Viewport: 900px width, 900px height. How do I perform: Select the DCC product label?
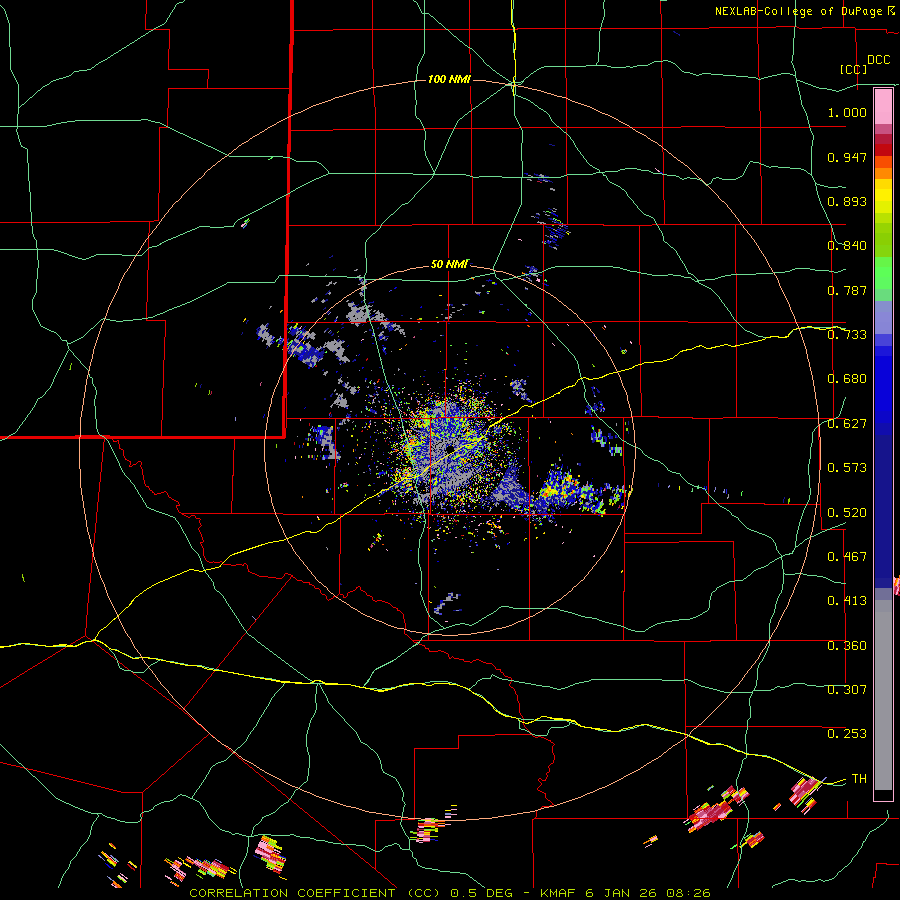879,60
